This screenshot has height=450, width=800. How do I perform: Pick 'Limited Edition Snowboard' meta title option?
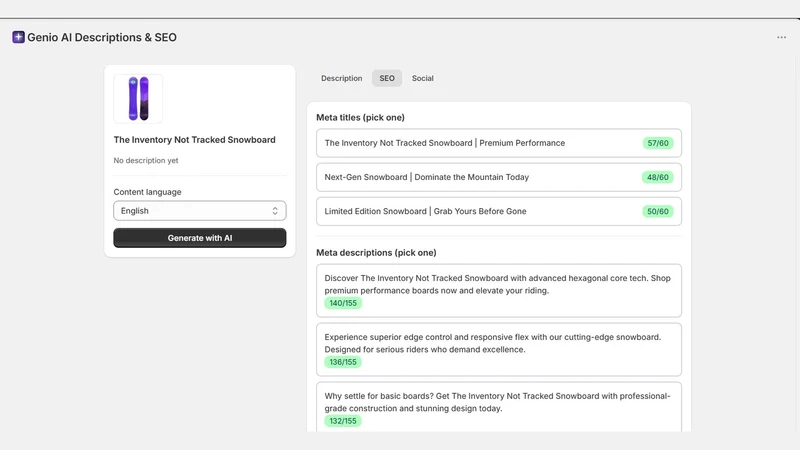[498, 211]
